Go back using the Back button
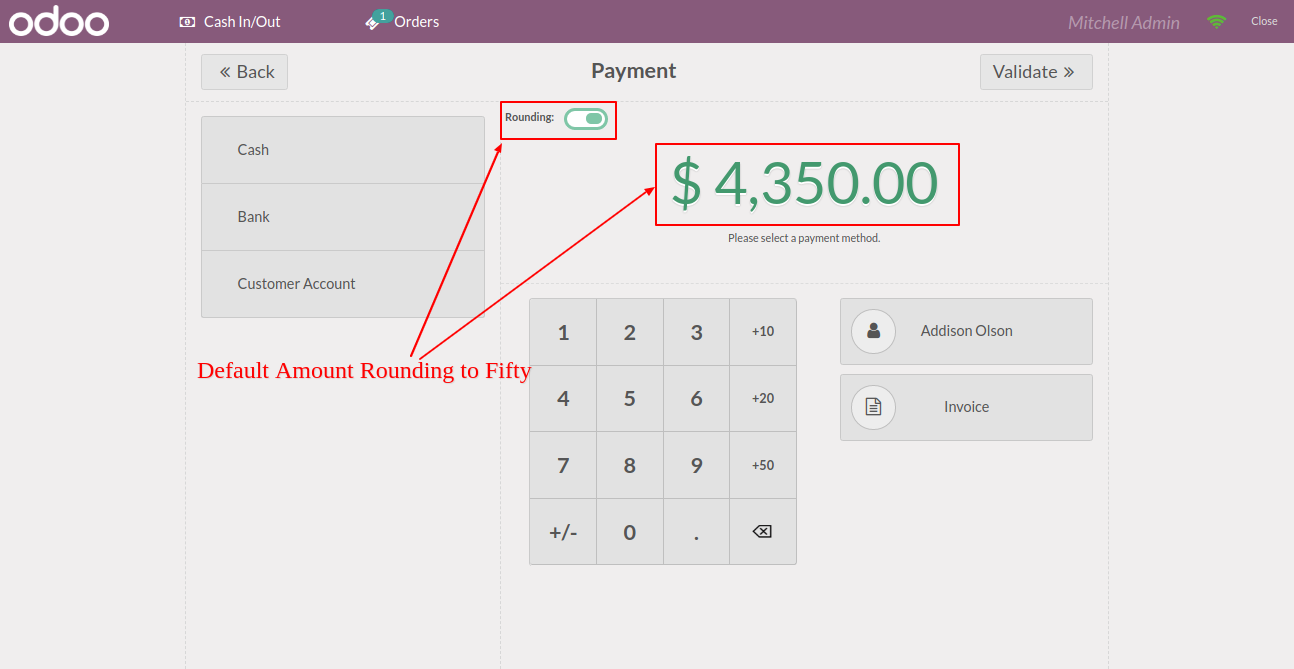This screenshot has width=1294, height=669. coord(244,72)
